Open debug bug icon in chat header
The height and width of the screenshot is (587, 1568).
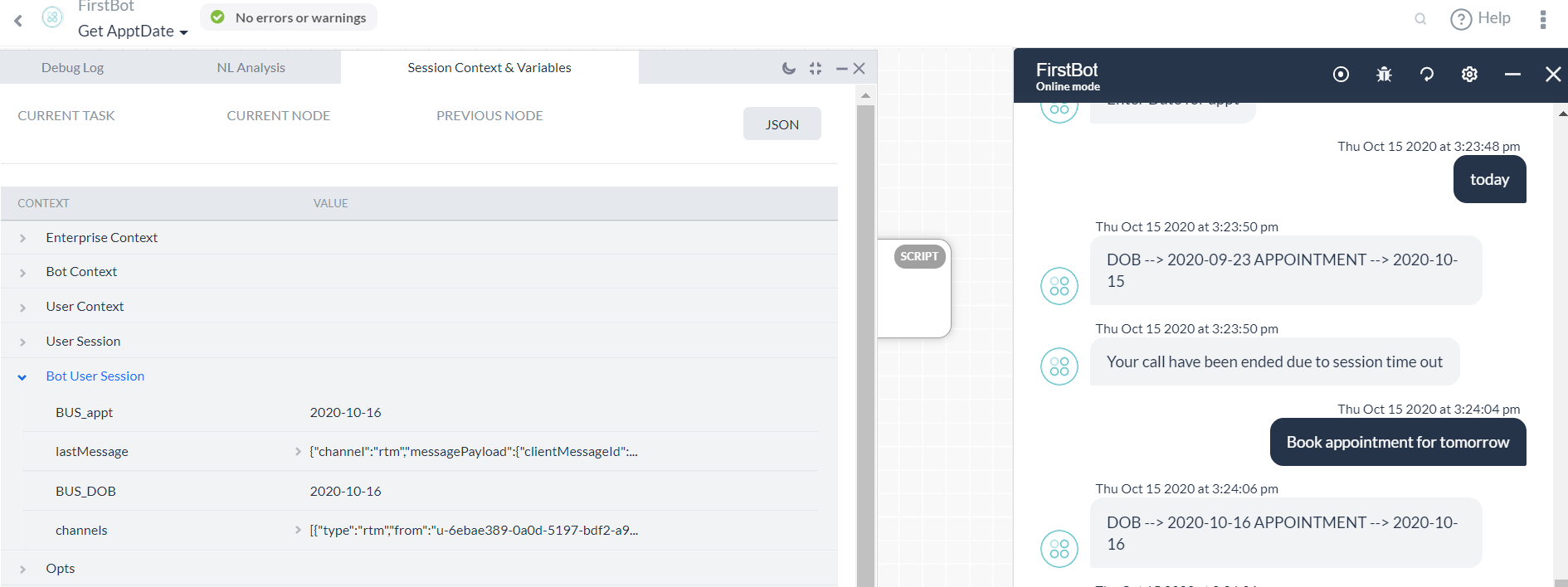click(x=1384, y=75)
